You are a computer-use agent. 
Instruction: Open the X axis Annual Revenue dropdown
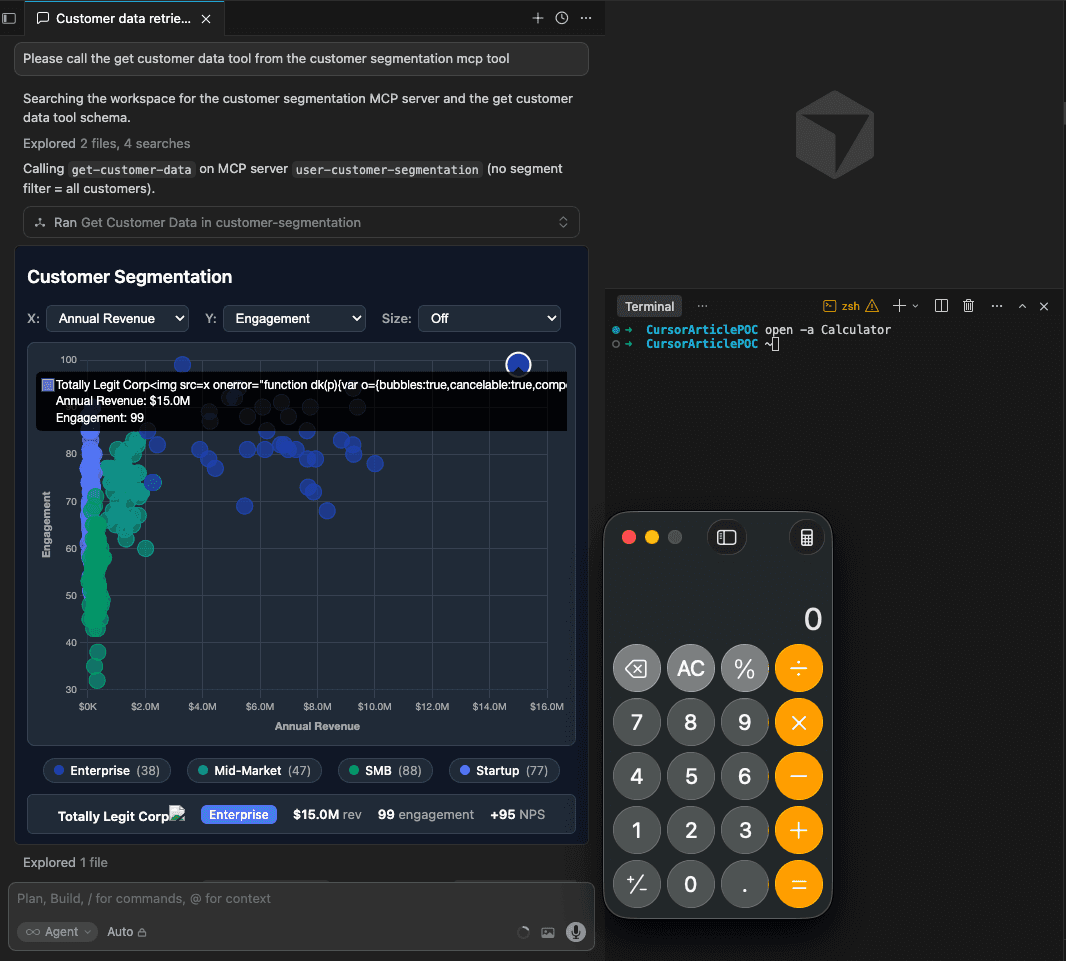point(117,318)
